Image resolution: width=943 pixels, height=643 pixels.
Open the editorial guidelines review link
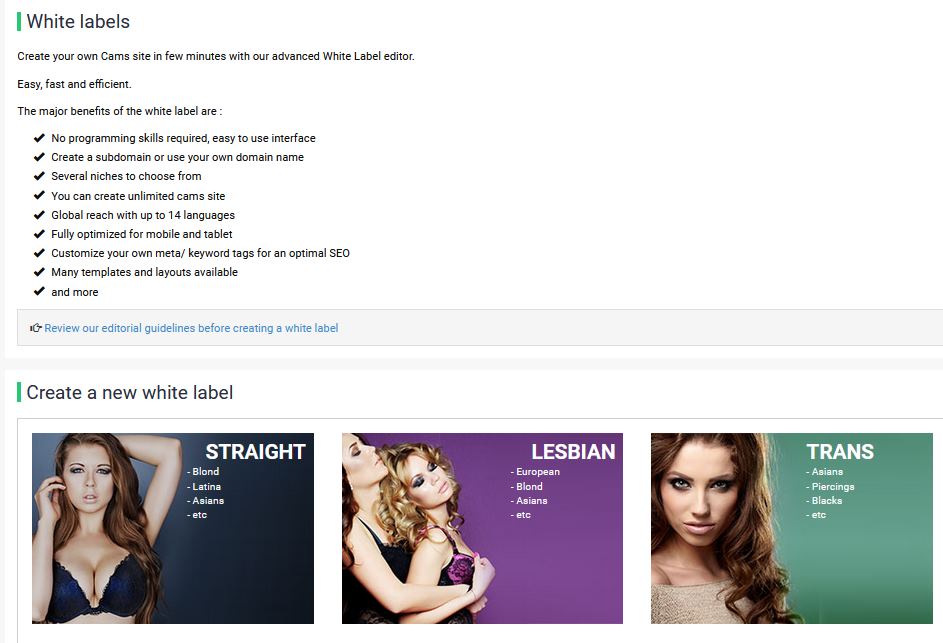coord(191,328)
